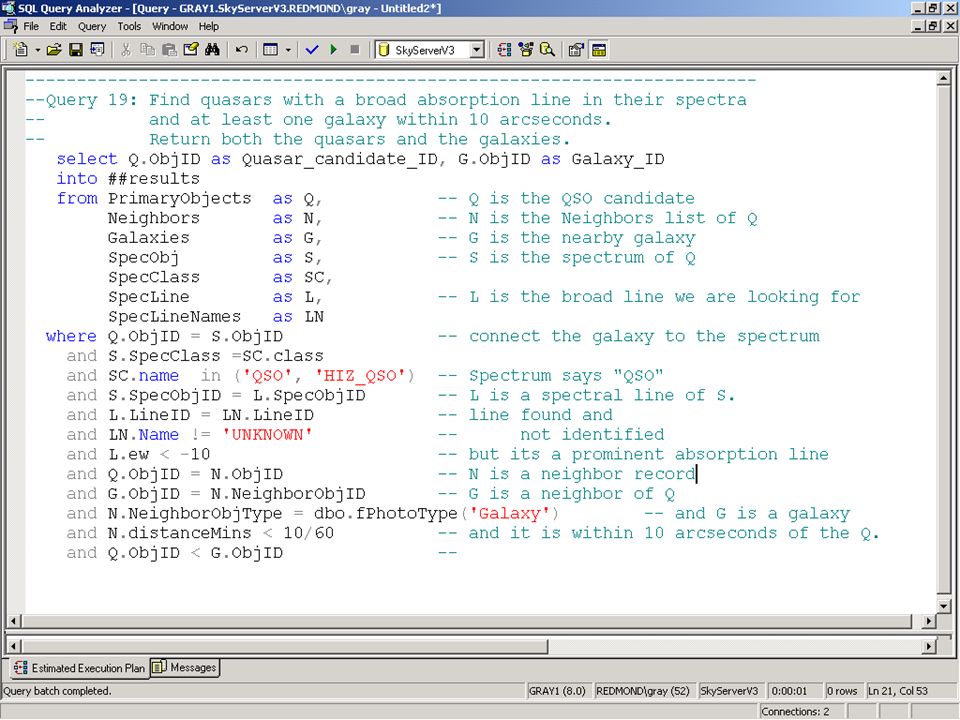Click the Undo arrow icon

(242, 50)
